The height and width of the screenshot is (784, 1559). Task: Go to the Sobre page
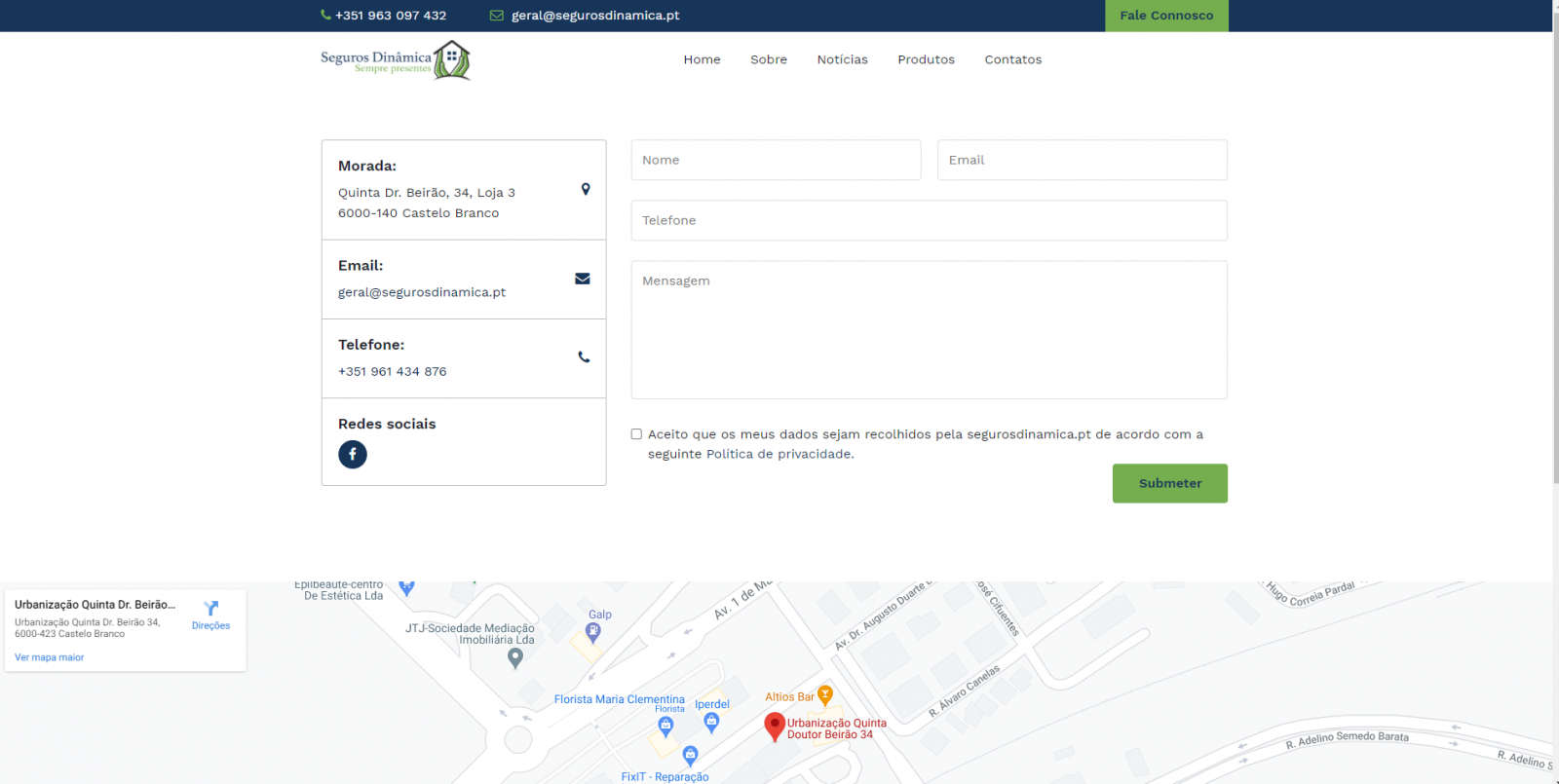769,59
